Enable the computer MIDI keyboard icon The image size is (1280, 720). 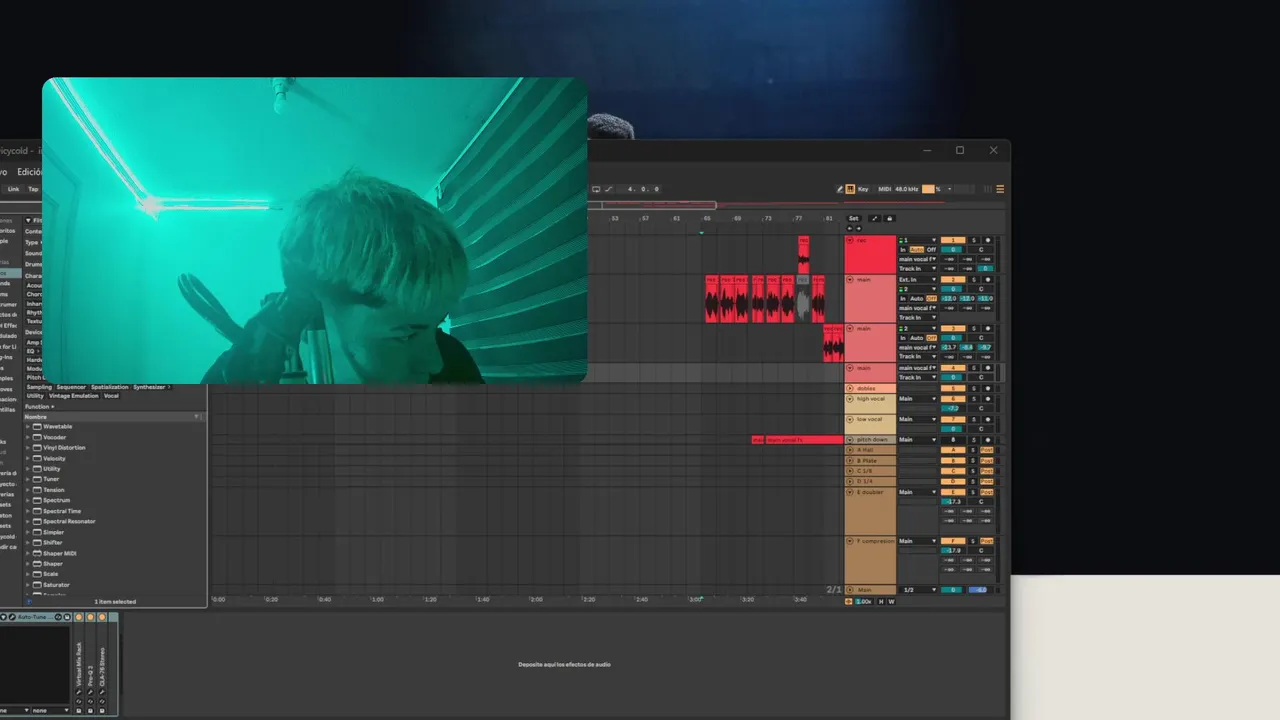(850, 189)
